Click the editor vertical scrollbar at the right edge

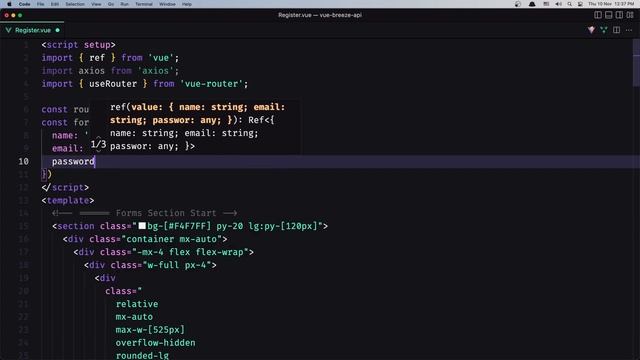click(x=636, y=62)
